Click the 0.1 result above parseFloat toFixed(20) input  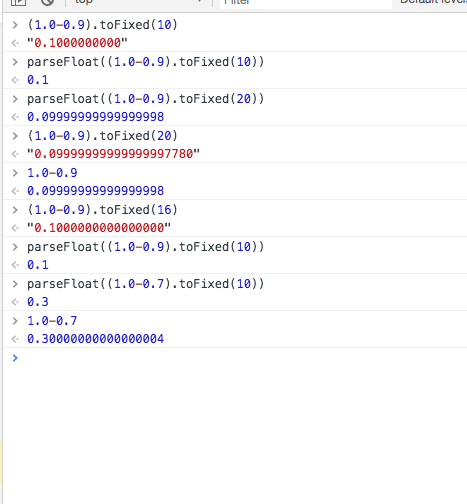[38, 80]
